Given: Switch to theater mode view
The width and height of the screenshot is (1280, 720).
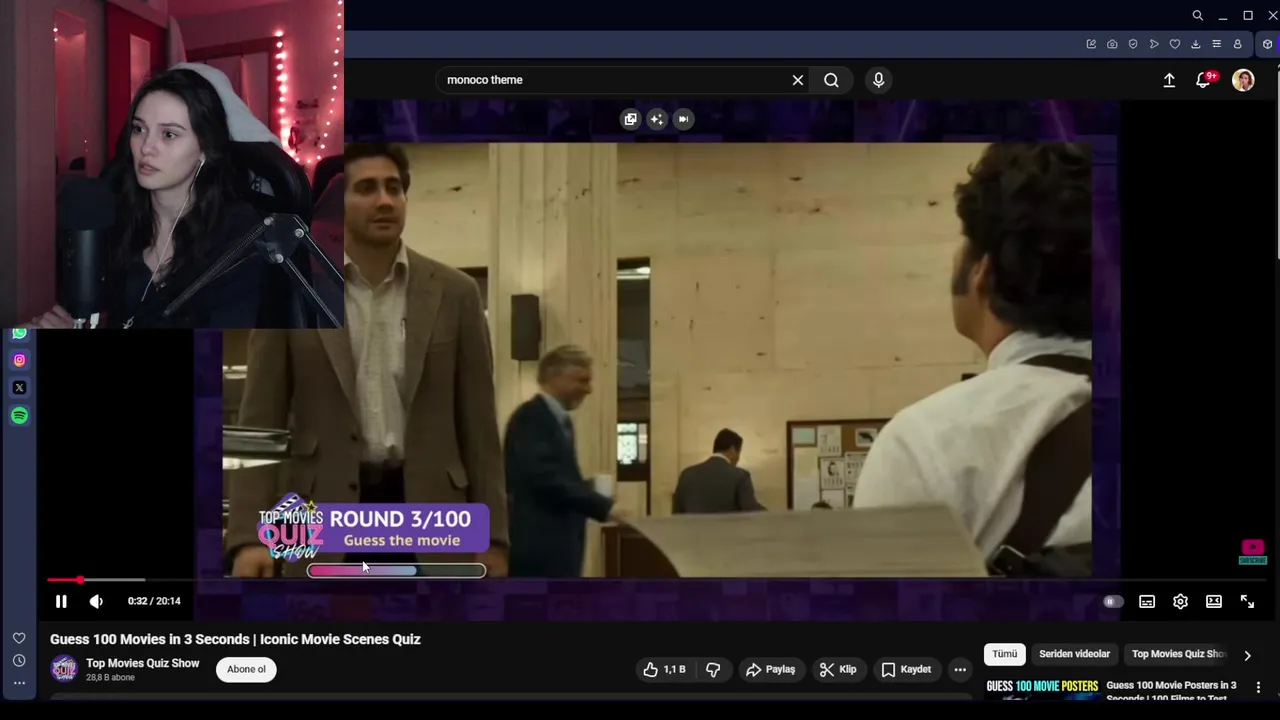Looking at the screenshot, I should tap(1214, 601).
